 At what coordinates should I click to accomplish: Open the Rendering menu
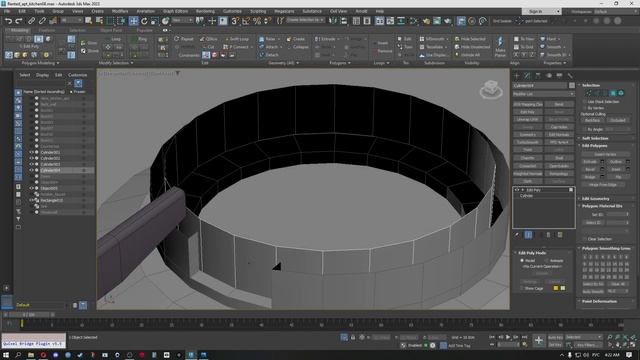pyautogui.click(x=205, y=11)
